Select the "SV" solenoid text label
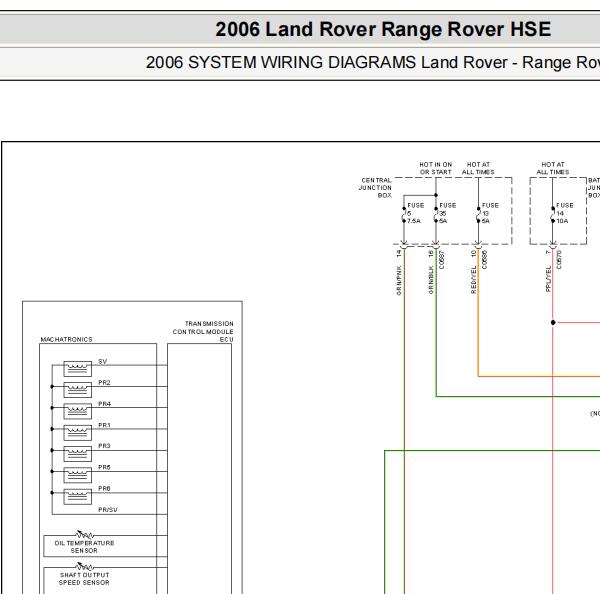This screenshot has height=594, width=600. pos(103,362)
